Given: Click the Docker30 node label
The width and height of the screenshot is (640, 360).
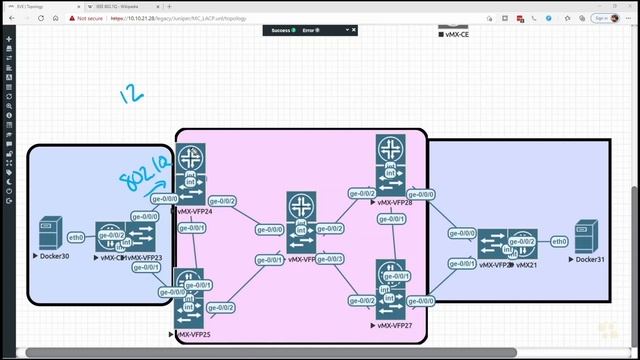Looking at the screenshot, I should click(54, 256).
